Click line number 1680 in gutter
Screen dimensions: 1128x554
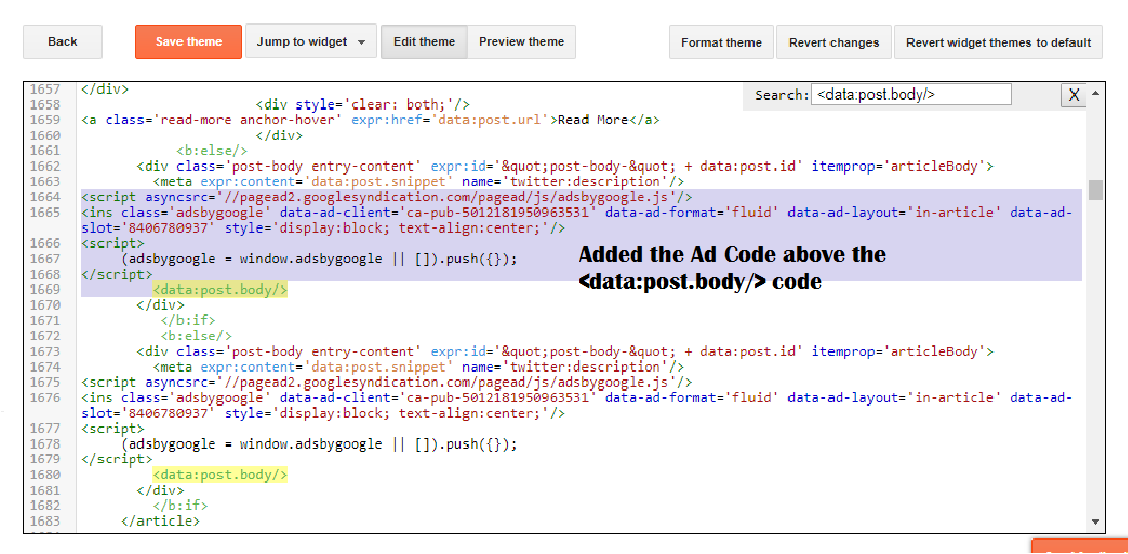pos(45,475)
